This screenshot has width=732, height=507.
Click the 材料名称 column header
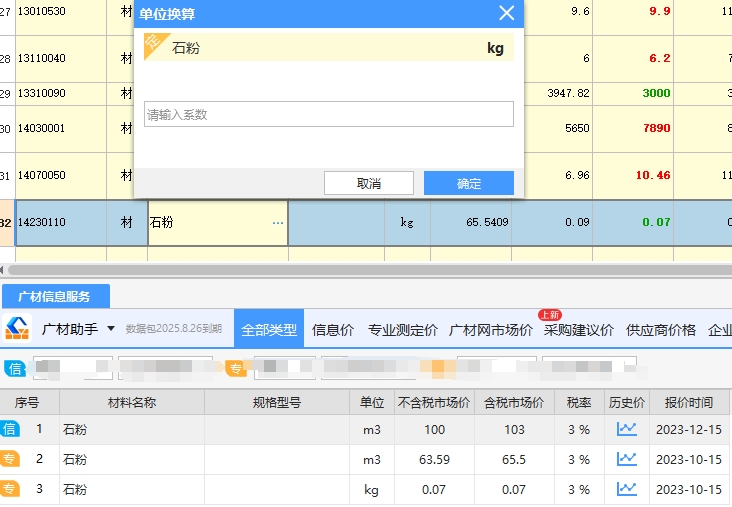[132, 402]
